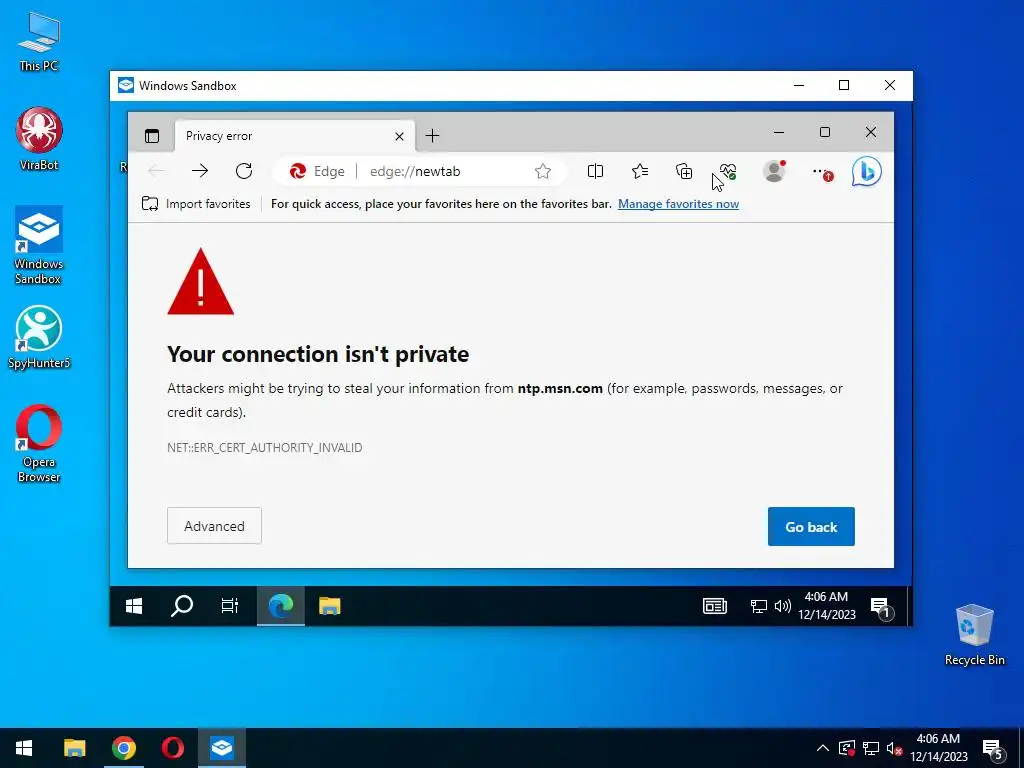Viewport: 1024px width, 768px height.
Task: Select the ViraBot desktop icon
Action: pyautogui.click(x=39, y=138)
